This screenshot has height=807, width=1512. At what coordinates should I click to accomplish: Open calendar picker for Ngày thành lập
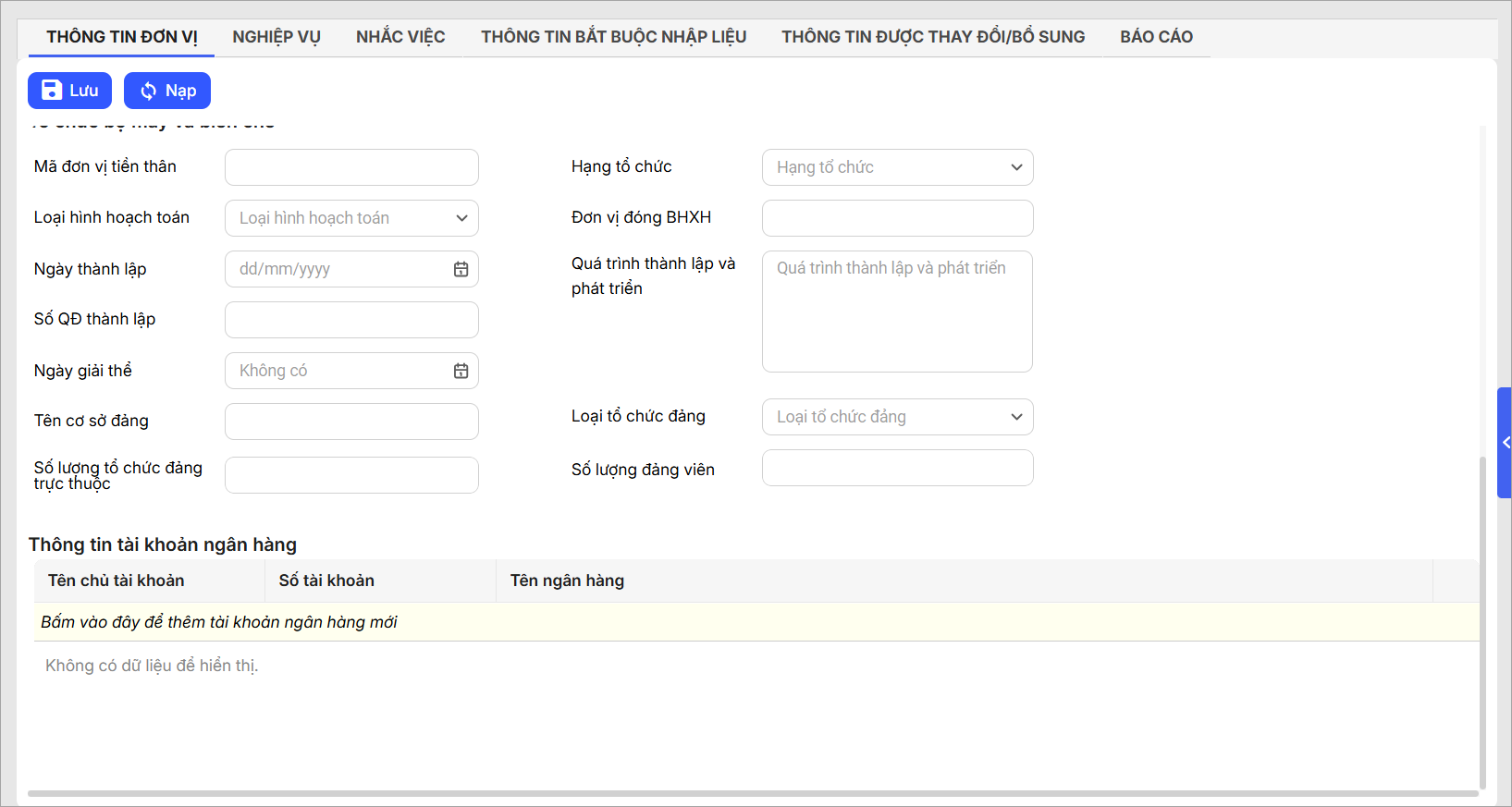tap(461, 269)
